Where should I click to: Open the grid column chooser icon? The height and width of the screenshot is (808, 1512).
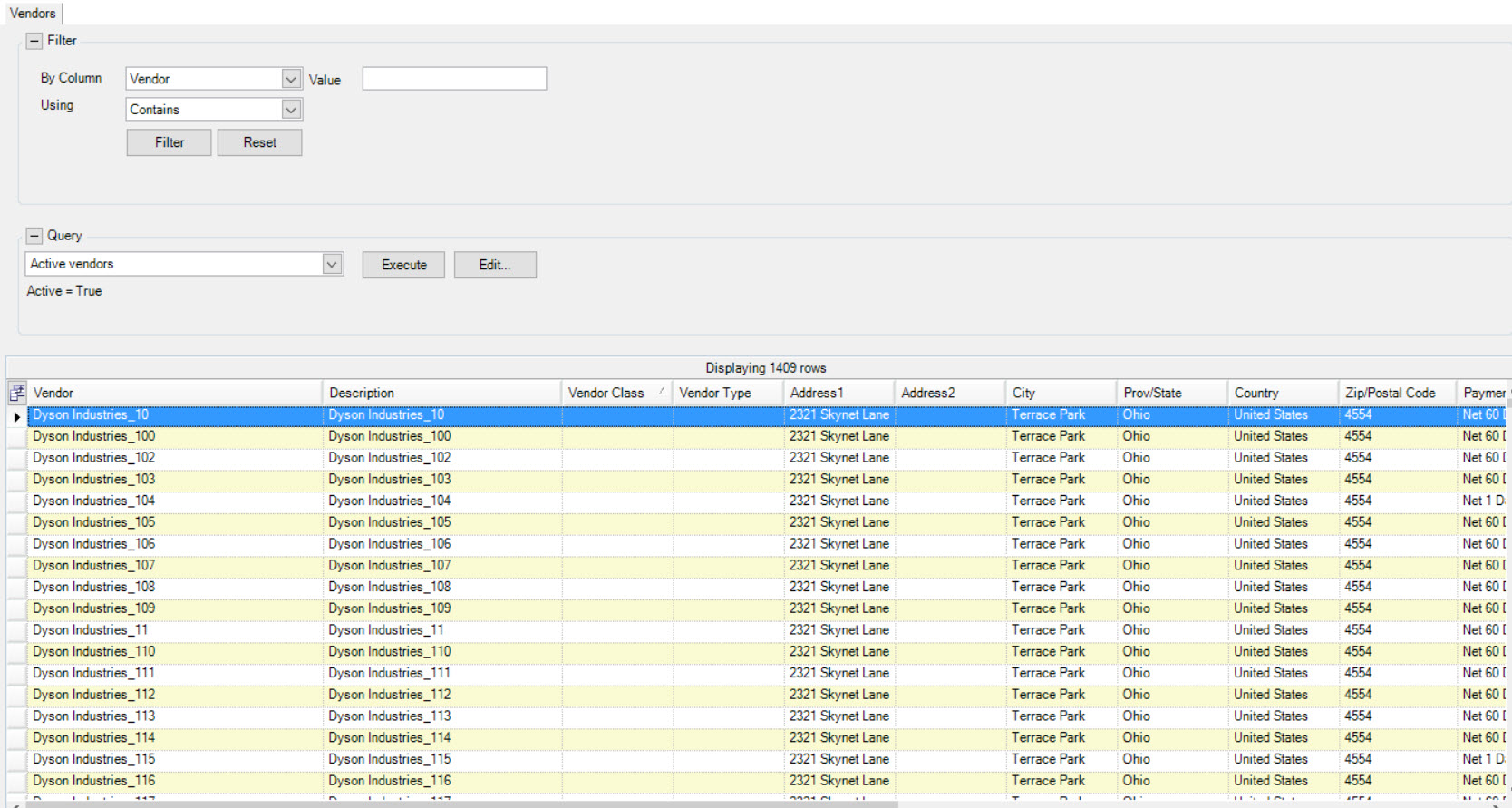click(x=17, y=393)
